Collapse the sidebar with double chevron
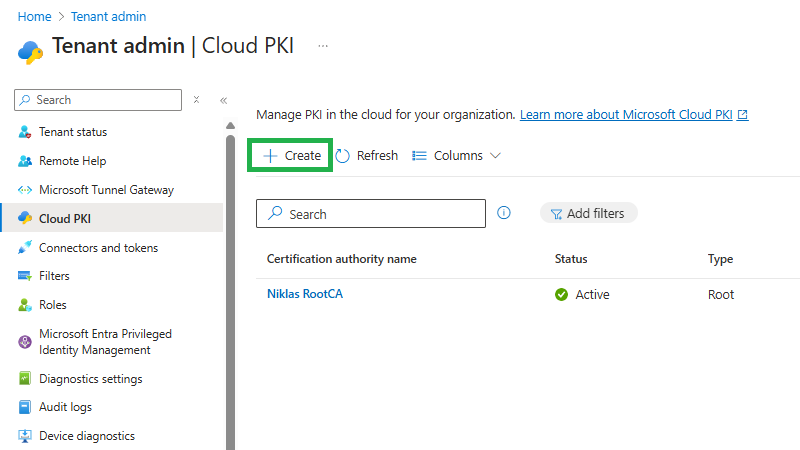 223,100
